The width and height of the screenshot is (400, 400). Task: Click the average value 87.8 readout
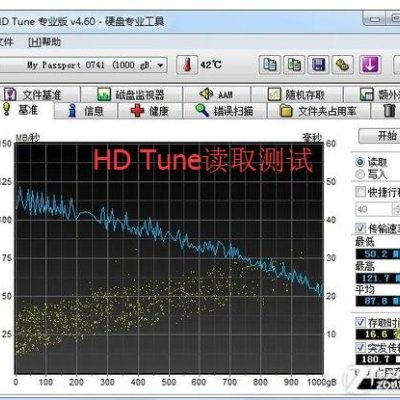[x=378, y=301]
